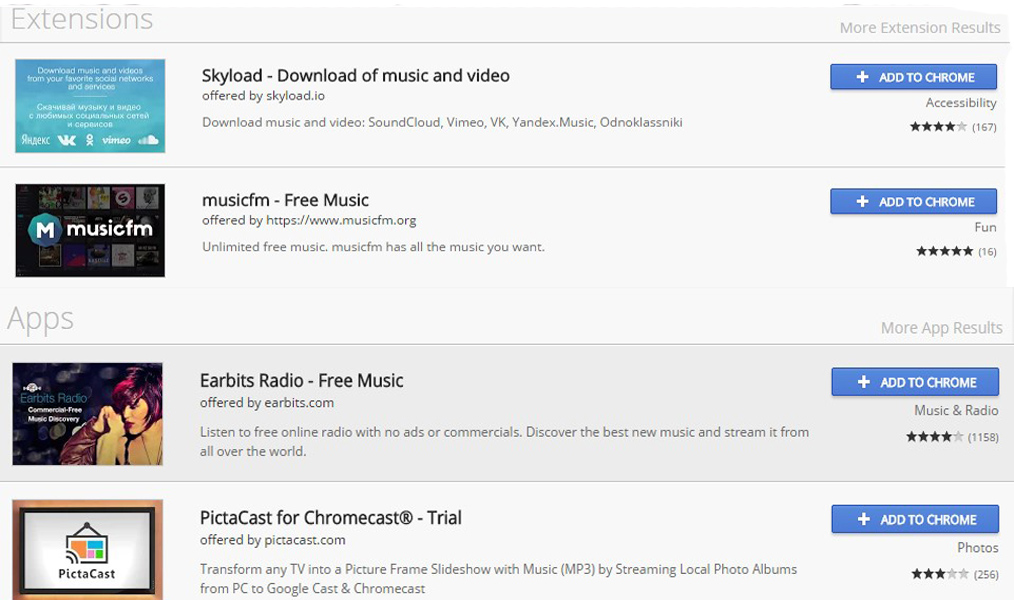
Task: Add PictaCast for Chromecast to Chrome
Action: coord(914,519)
